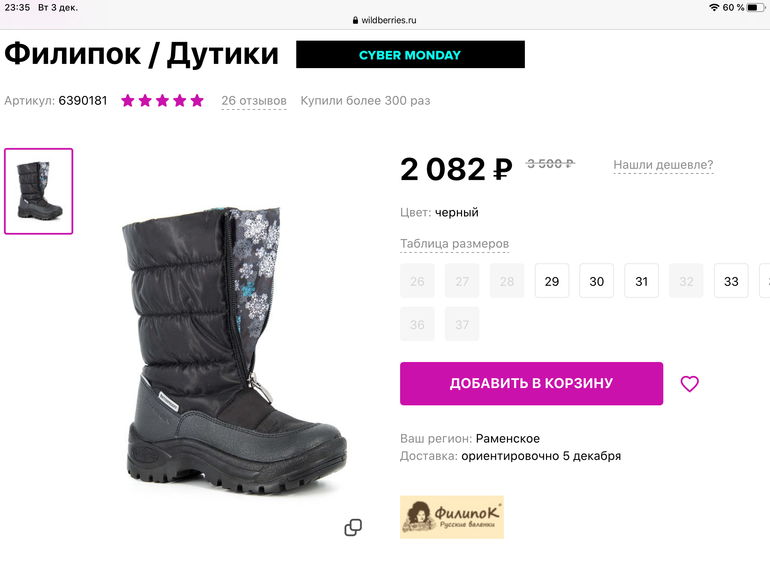Click Добавить в корзину button
770x578 pixels.
point(531,384)
